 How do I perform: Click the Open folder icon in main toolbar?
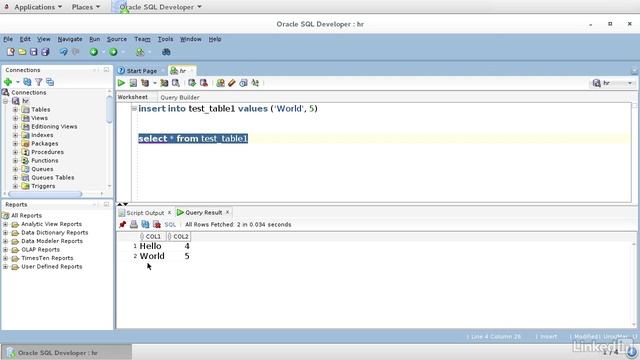pos(22,52)
